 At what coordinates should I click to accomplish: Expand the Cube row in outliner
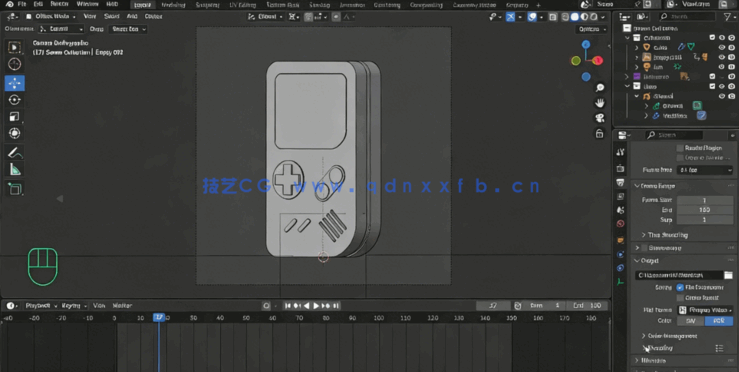636,48
